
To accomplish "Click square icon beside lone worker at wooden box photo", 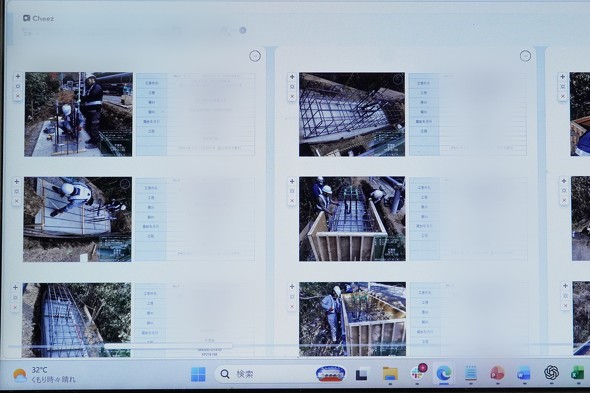I will click(x=292, y=297).
